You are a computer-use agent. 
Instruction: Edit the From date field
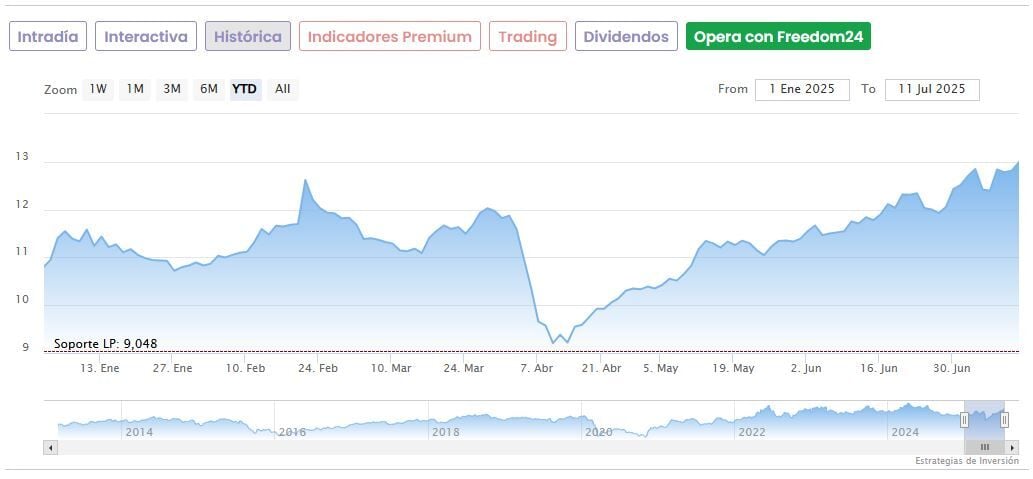[802, 89]
